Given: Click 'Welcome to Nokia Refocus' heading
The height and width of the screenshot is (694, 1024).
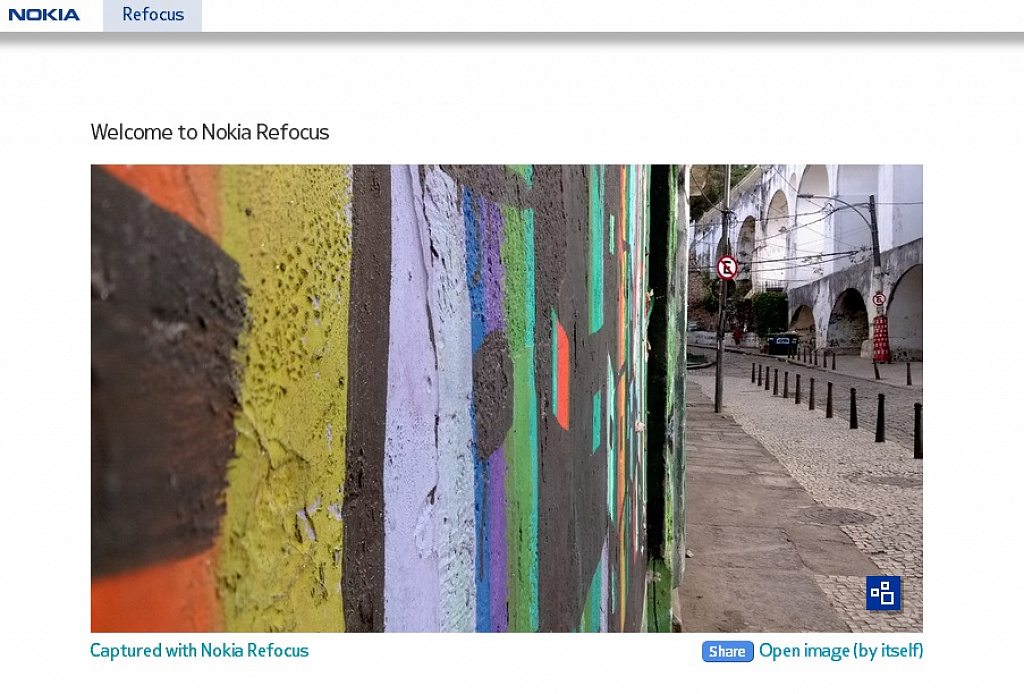Looking at the screenshot, I should tap(210, 132).
